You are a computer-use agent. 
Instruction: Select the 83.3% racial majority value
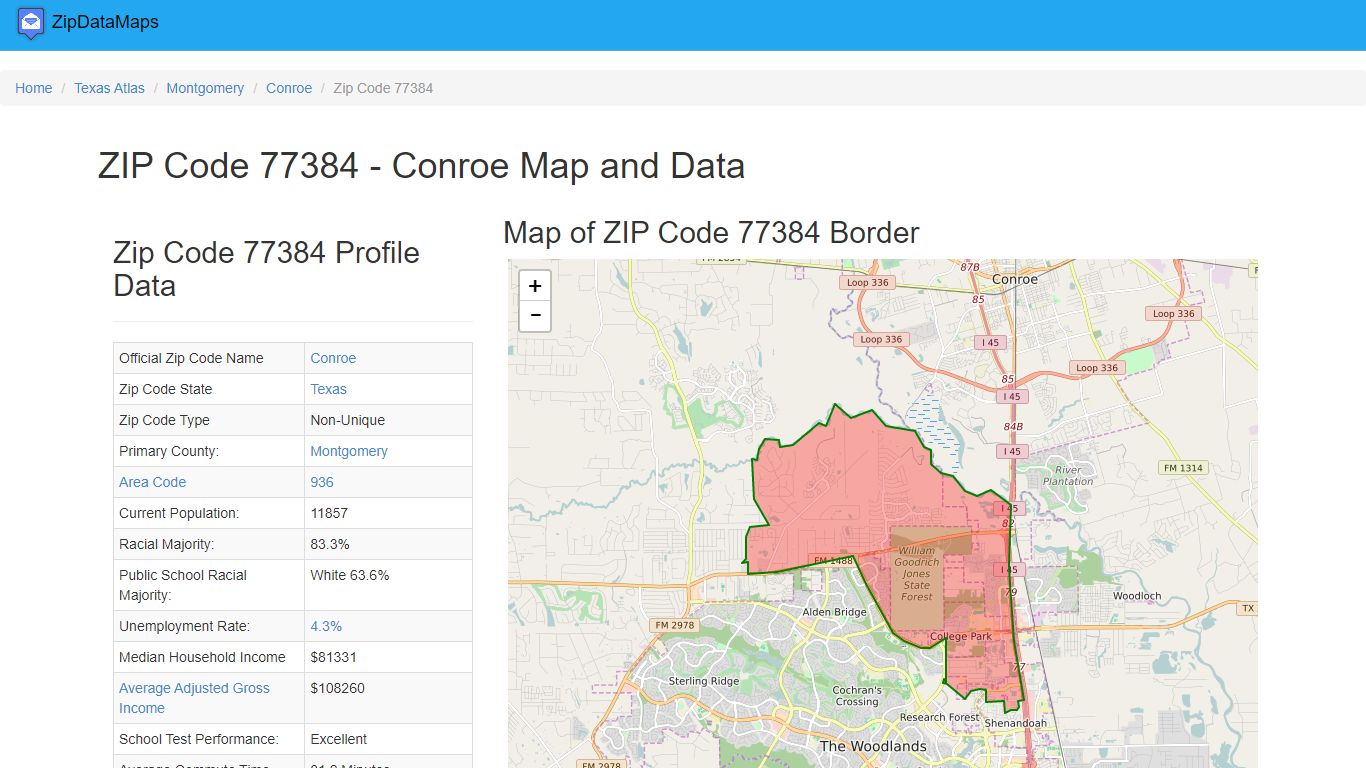coord(330,544)
